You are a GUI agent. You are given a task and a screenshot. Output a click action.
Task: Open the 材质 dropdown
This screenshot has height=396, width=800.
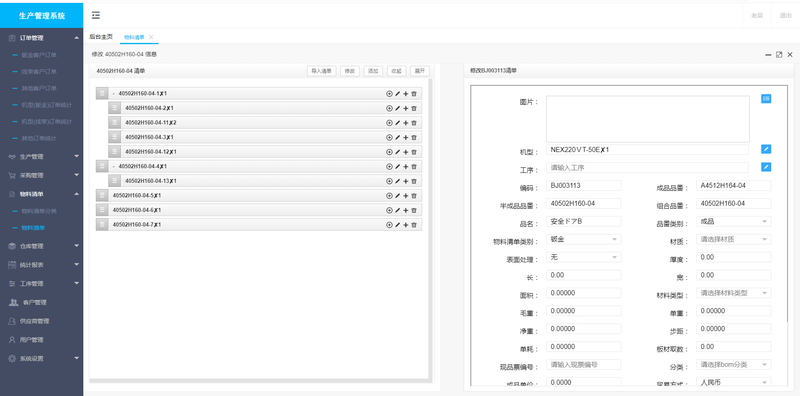coord(733,239)
